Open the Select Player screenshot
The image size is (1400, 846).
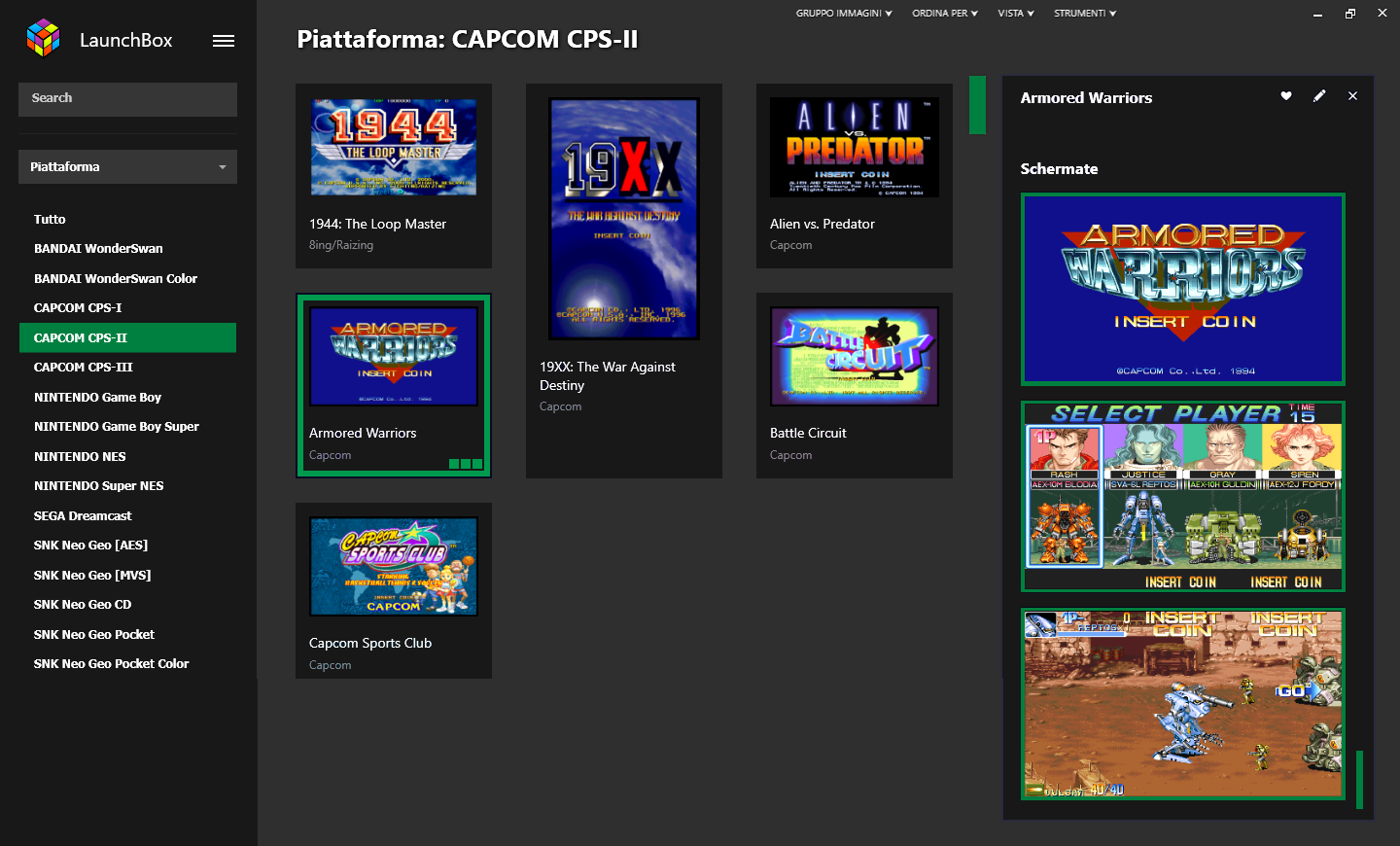[x=1183, y=496]
